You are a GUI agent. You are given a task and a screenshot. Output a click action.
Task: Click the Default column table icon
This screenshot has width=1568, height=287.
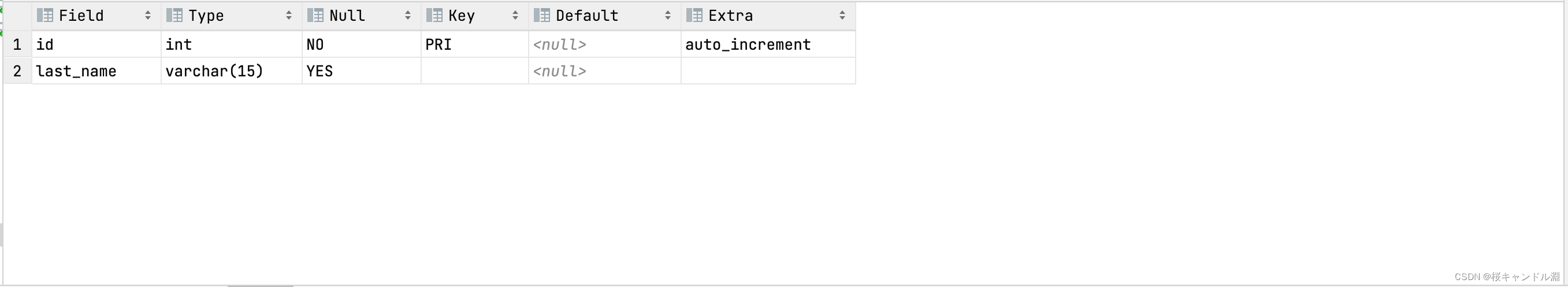point(542,16)
